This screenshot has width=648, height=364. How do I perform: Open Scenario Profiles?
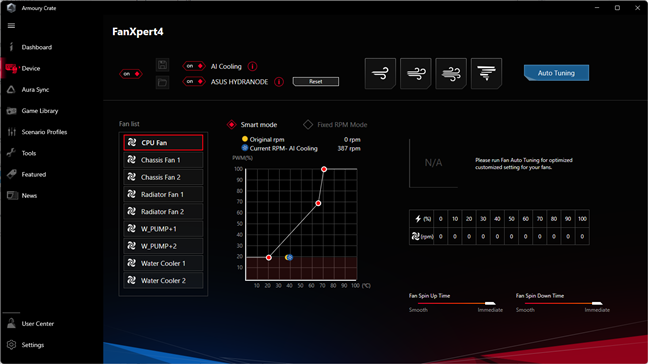44,132
